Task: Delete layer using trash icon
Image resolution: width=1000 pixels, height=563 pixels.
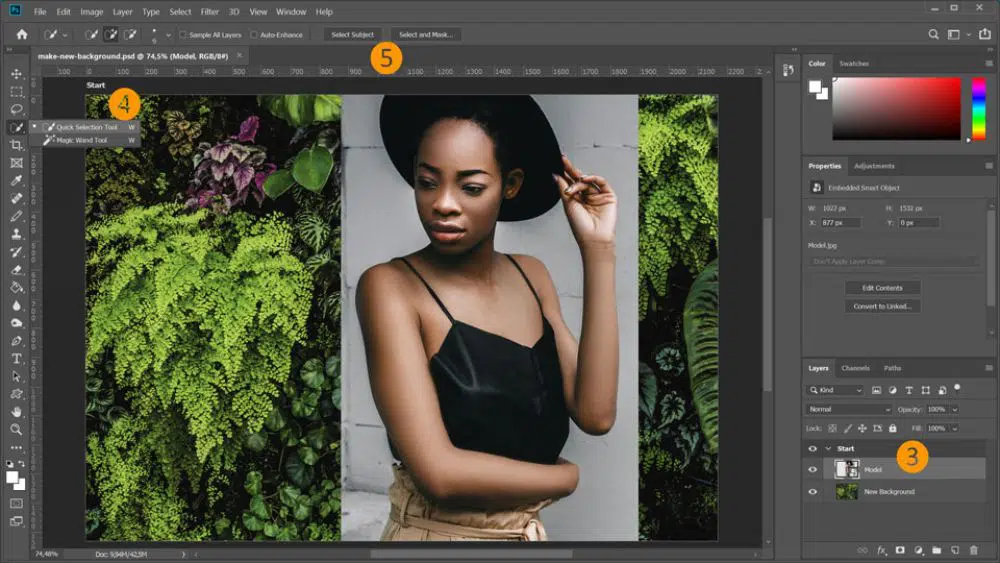Action: (x=973, y=550)
